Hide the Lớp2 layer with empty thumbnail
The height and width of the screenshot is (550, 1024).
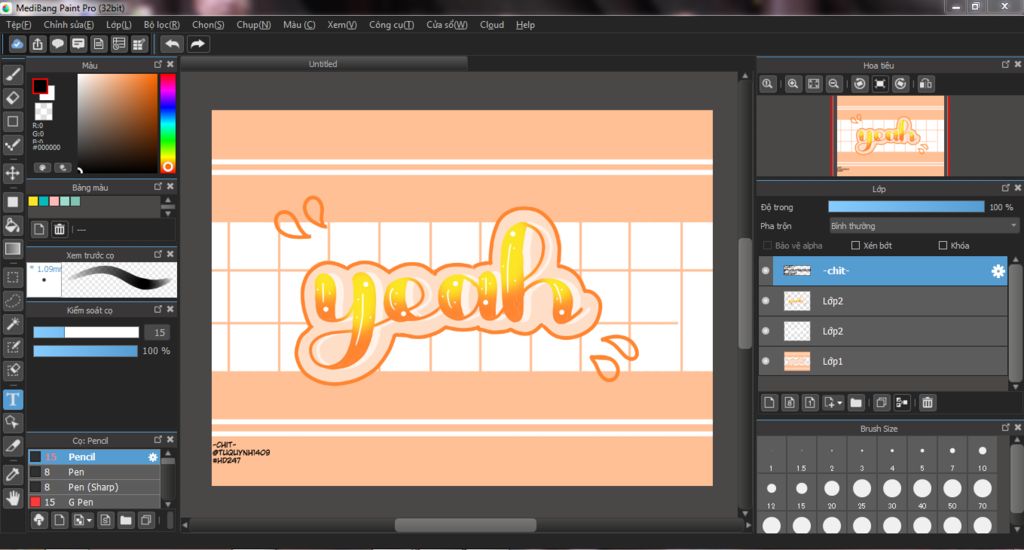(765, 331)
